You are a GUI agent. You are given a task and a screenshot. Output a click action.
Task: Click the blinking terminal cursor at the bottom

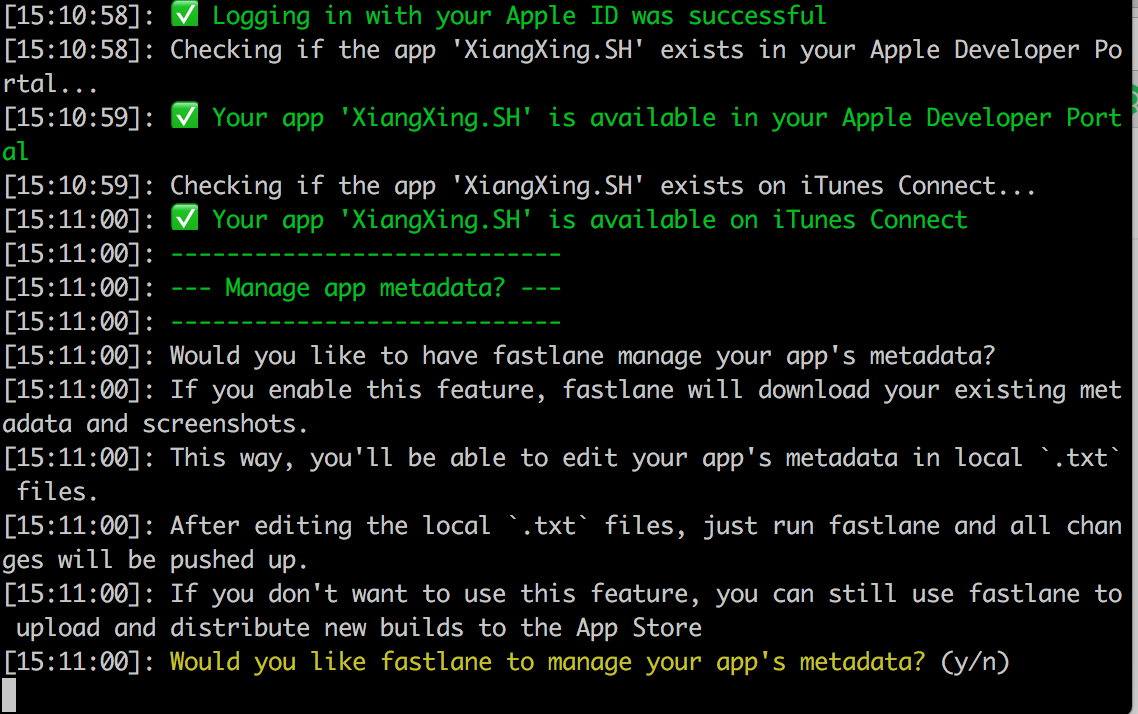click(8, 696)
